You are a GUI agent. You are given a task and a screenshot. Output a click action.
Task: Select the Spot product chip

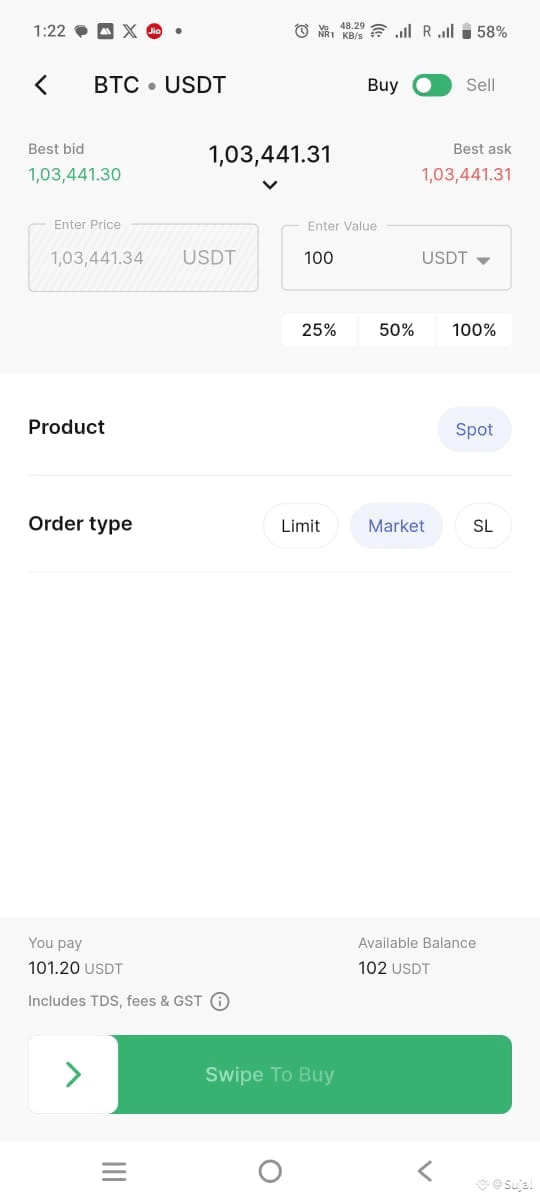(474, 429)
